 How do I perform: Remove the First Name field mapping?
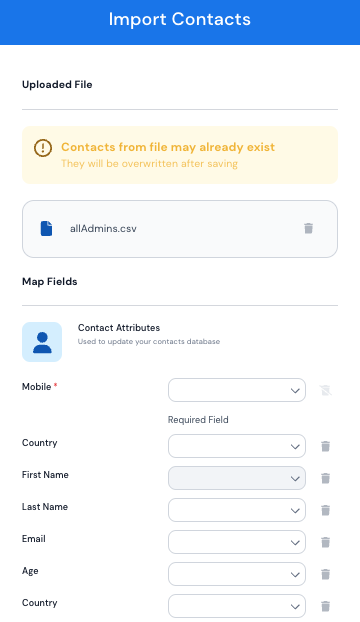pos(326,478)
